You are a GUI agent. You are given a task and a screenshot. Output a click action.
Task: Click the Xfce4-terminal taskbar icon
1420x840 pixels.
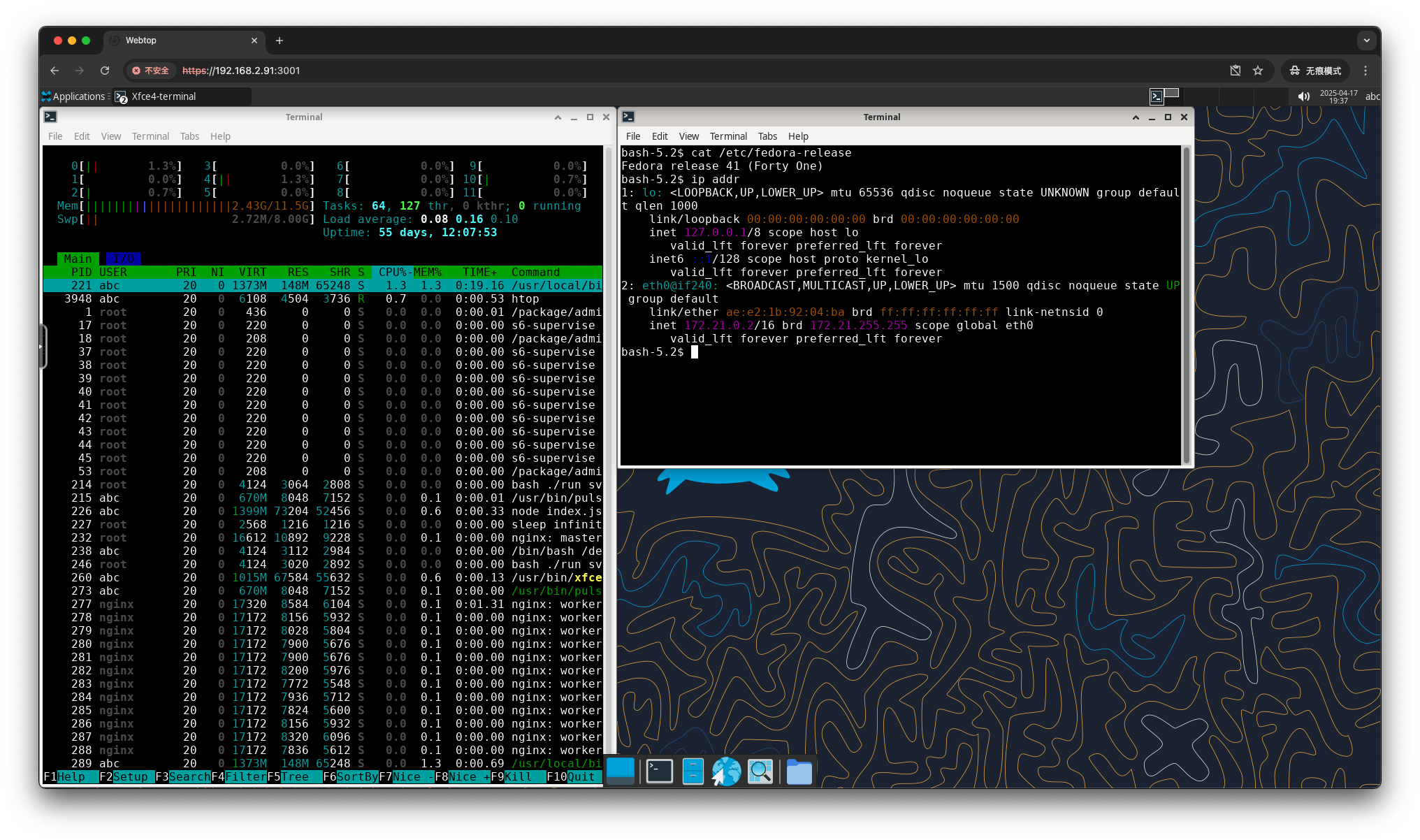121,97
